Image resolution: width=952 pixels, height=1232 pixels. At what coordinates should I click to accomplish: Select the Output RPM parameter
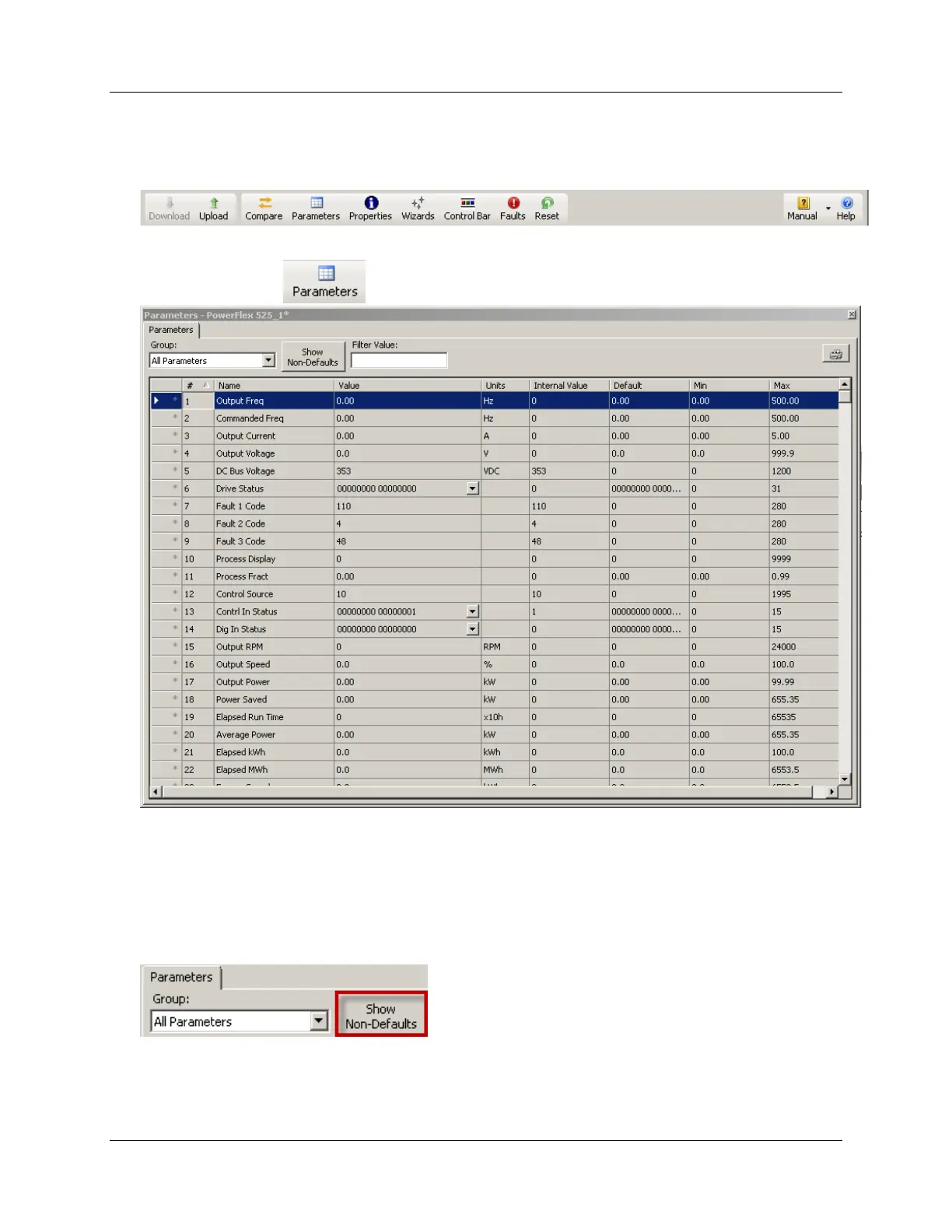[x=240, y=647]
